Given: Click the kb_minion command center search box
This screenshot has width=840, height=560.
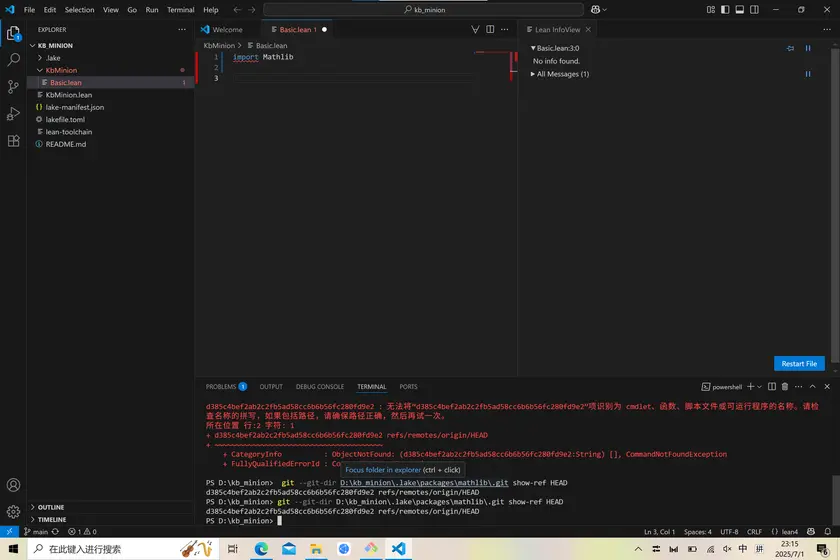Looking at the screenshot, I should pyautogui.click(x=424, y=10).
